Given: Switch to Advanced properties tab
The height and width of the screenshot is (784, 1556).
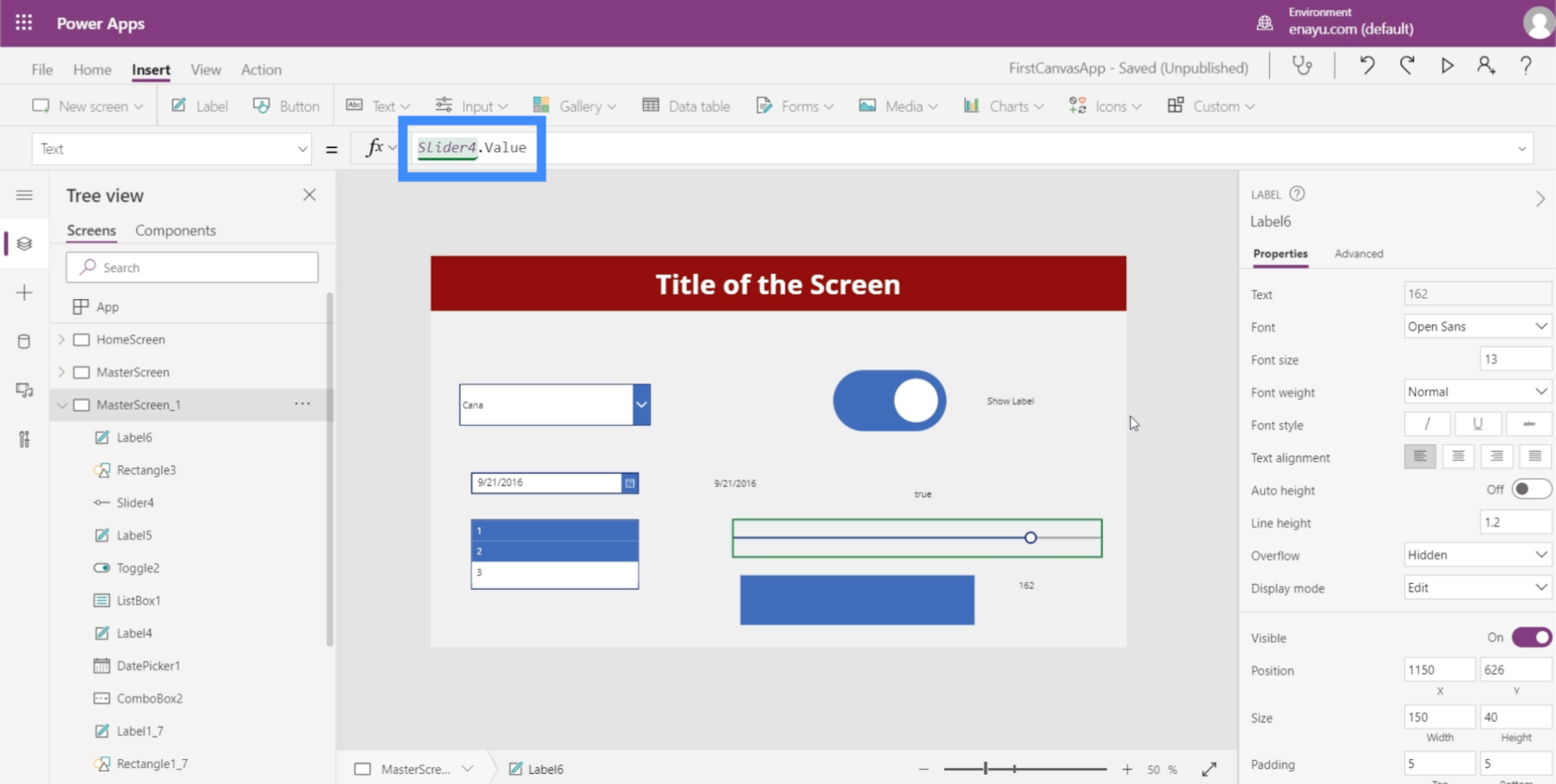Looking at the screenshot, I should tap(1359, 254).
